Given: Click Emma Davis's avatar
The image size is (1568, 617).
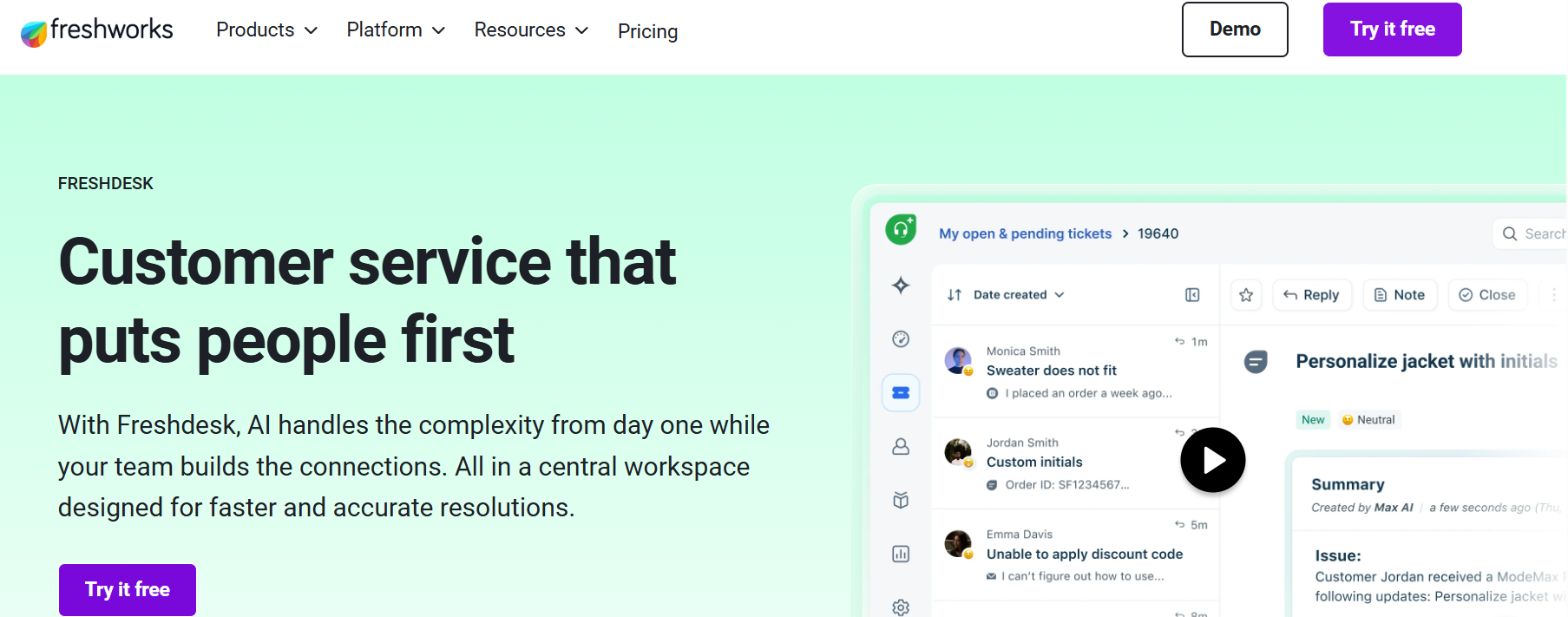Looking at the screenshot, I should tap(958, 544).
